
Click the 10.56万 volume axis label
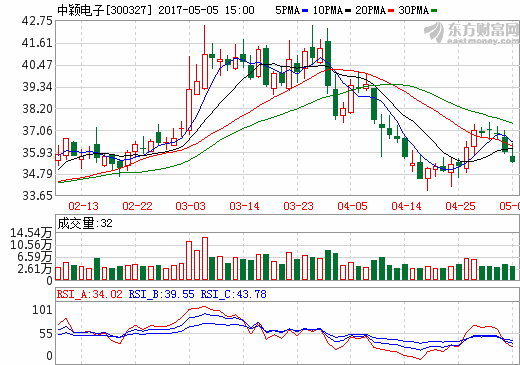click(x=31, y=245)
